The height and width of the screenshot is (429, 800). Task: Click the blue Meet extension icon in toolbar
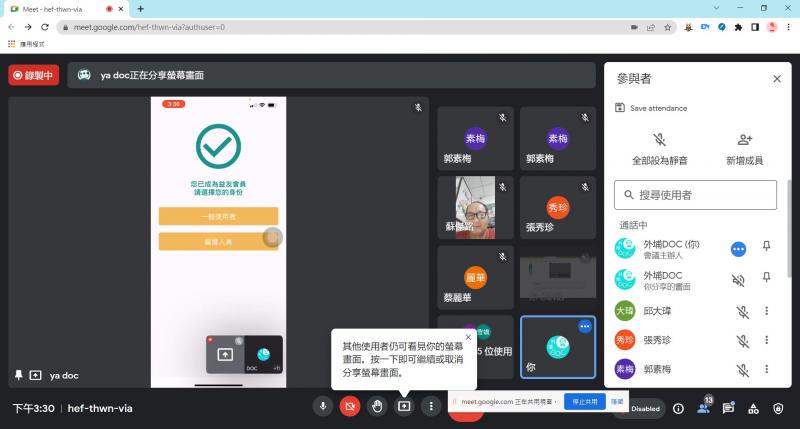click(x=705, y=28)
